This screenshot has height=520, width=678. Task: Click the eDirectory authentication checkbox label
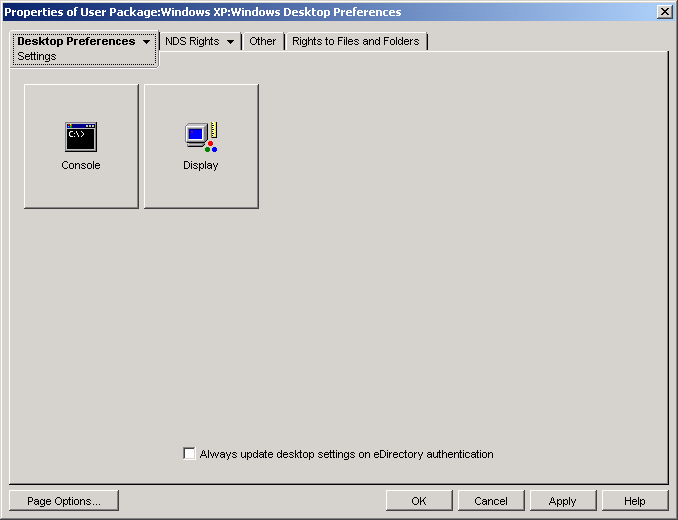(x=346, y=454)
